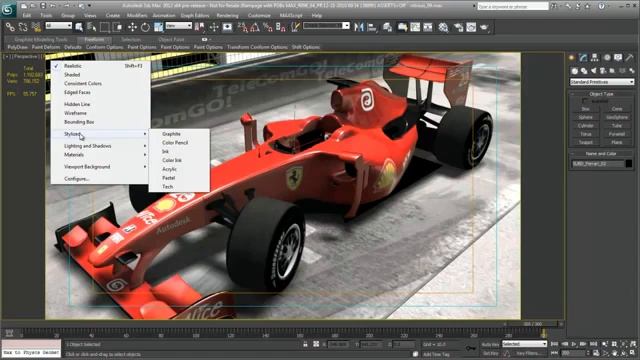The height and width of the screenshot is (360, 640).
Task: Switch to the Modify command panel
Action: pos(583,58)
